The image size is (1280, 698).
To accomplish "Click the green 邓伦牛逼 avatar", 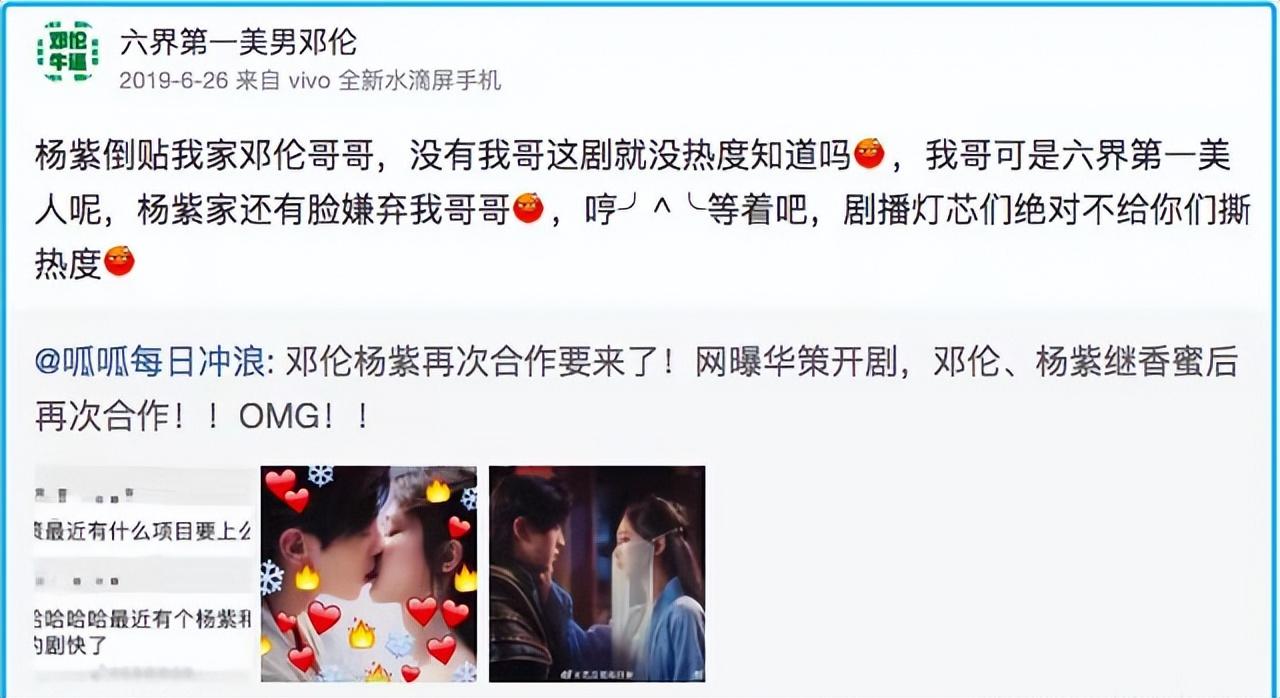I will pyautogui.click(x=68, y=52).
